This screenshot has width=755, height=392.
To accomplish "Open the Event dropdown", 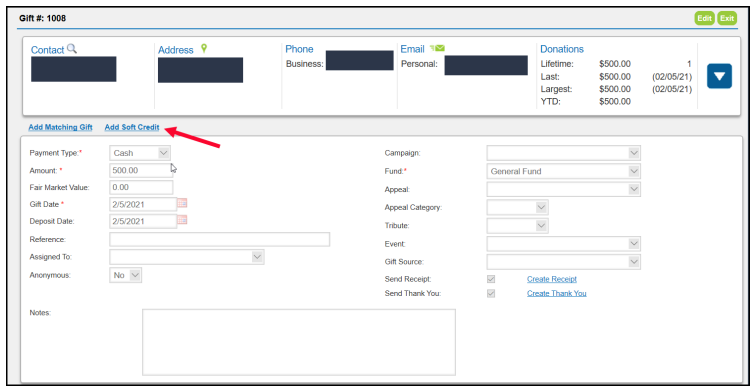I will tap(563, 244).
